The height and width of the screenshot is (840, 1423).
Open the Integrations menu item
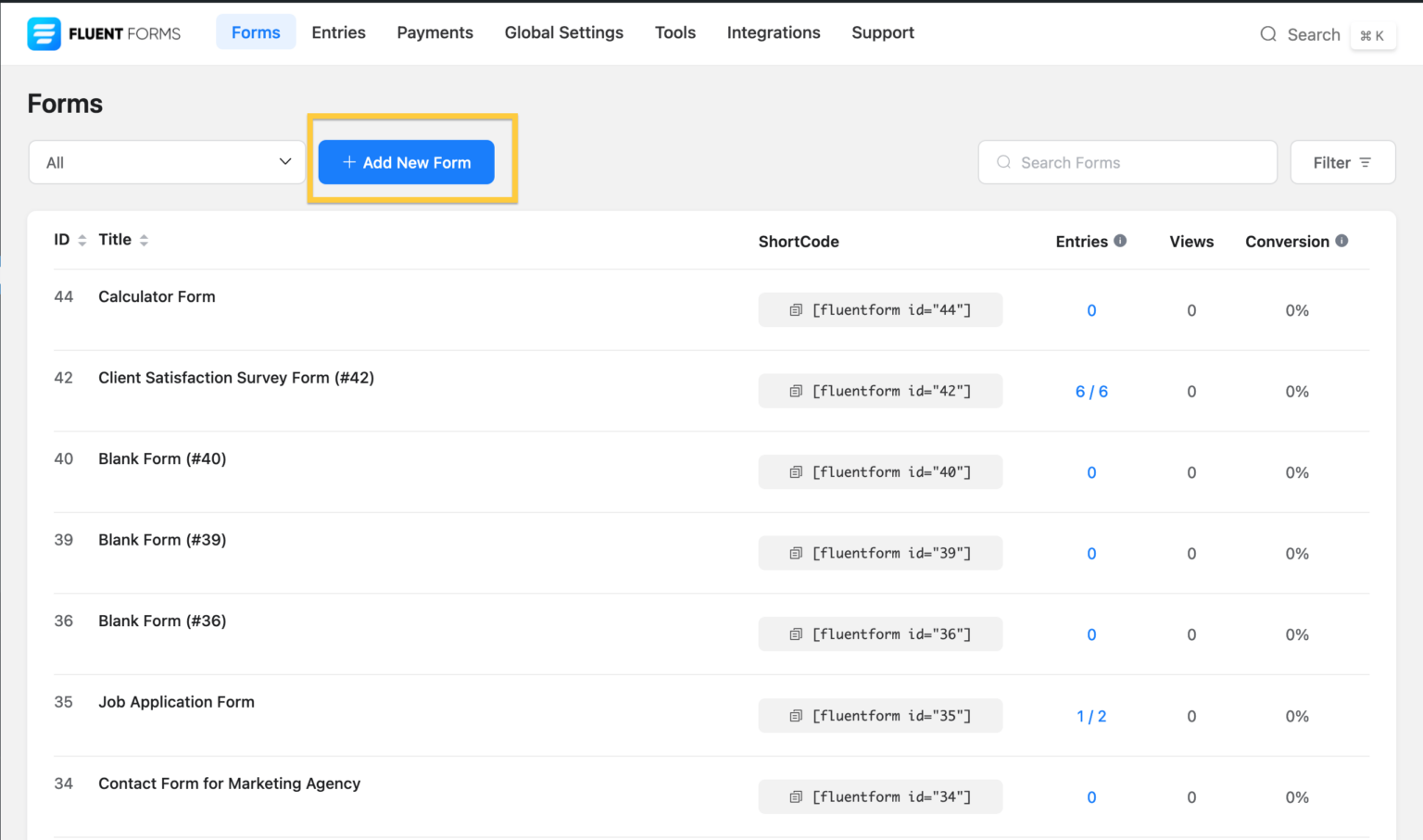773,32
